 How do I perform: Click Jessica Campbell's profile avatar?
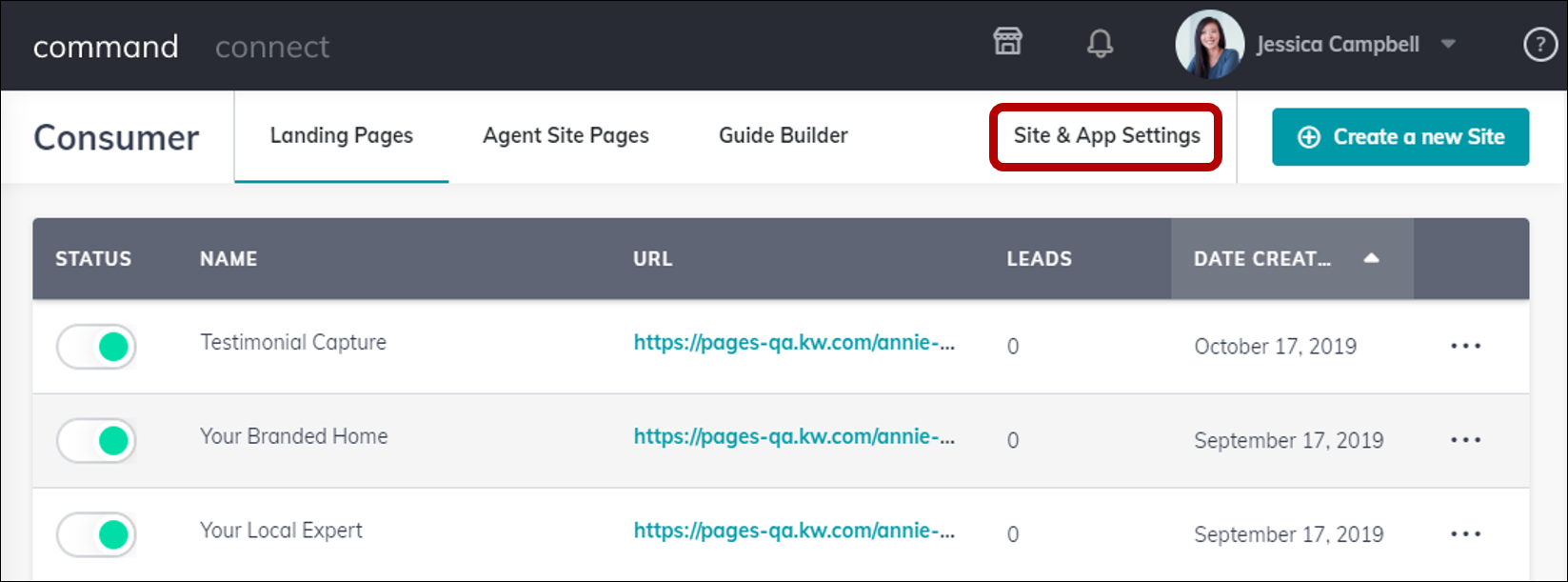[x=1209, y=45]
